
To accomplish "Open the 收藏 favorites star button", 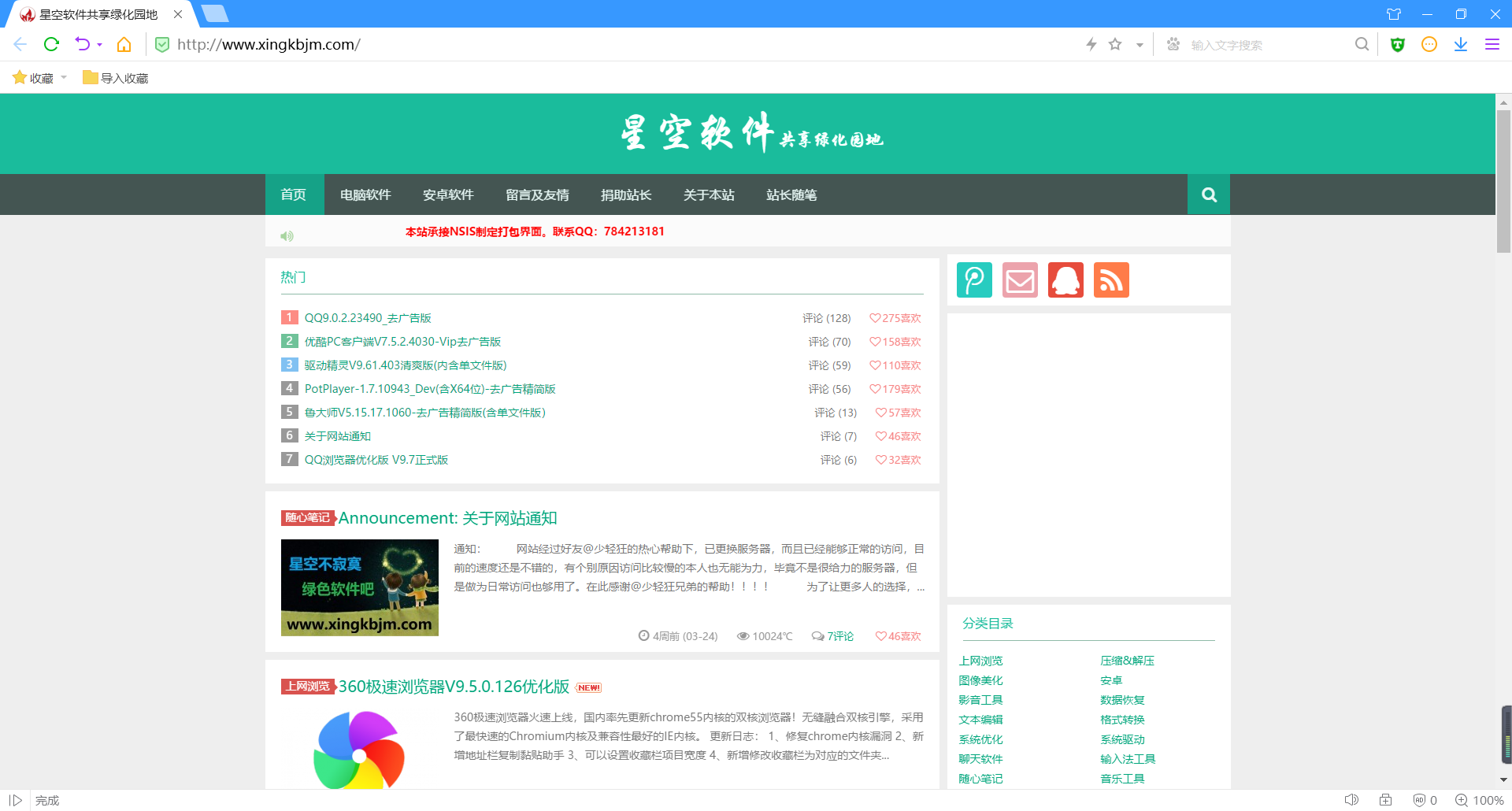I will point(33,77).
